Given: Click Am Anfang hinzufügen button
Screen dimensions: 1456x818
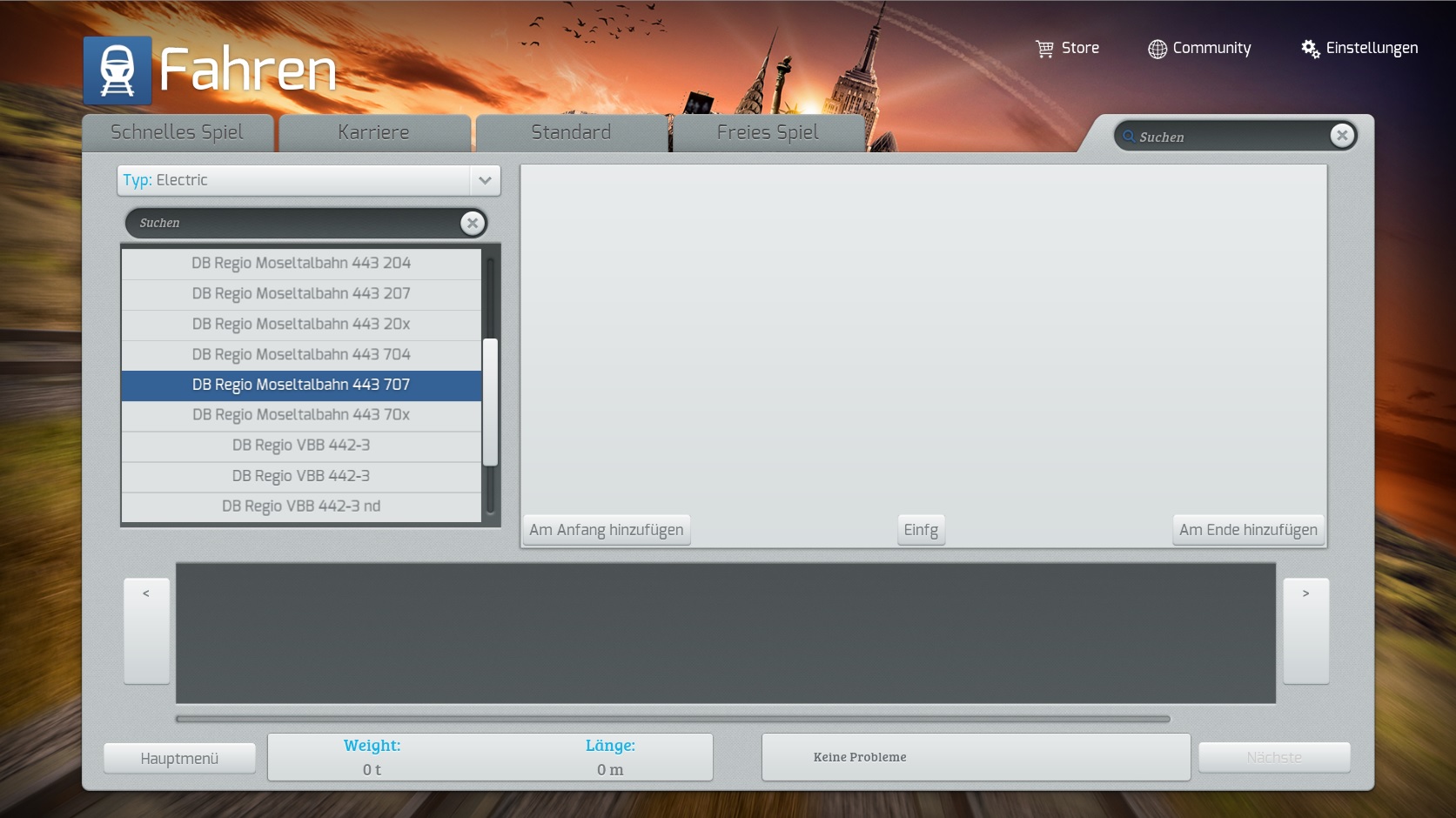Looking at the screenshot, I should (x=607, y=530).
